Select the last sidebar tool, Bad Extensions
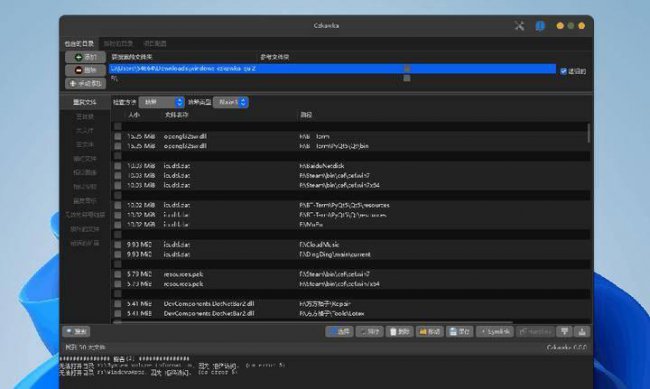 click(x=85, y=243)
